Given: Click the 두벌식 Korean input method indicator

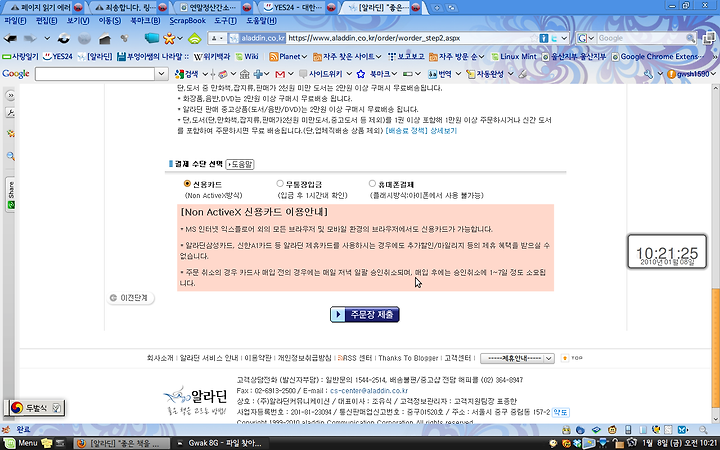Looking at the screenshot, I should click(35, 408).
